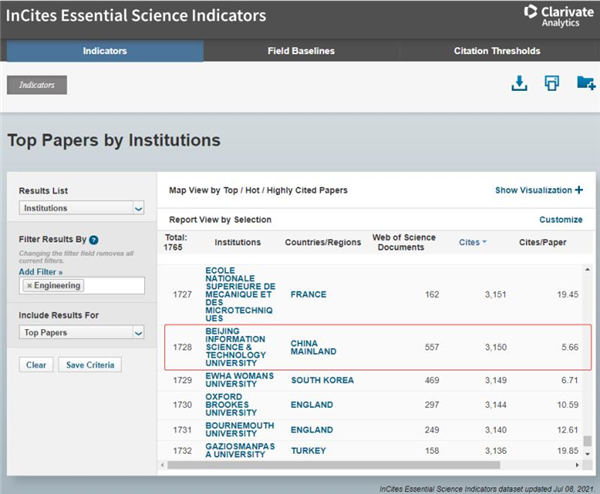Screen dimensions: 600x494
Task: Select the Indicators tab
Action: [x=104, y=51]
